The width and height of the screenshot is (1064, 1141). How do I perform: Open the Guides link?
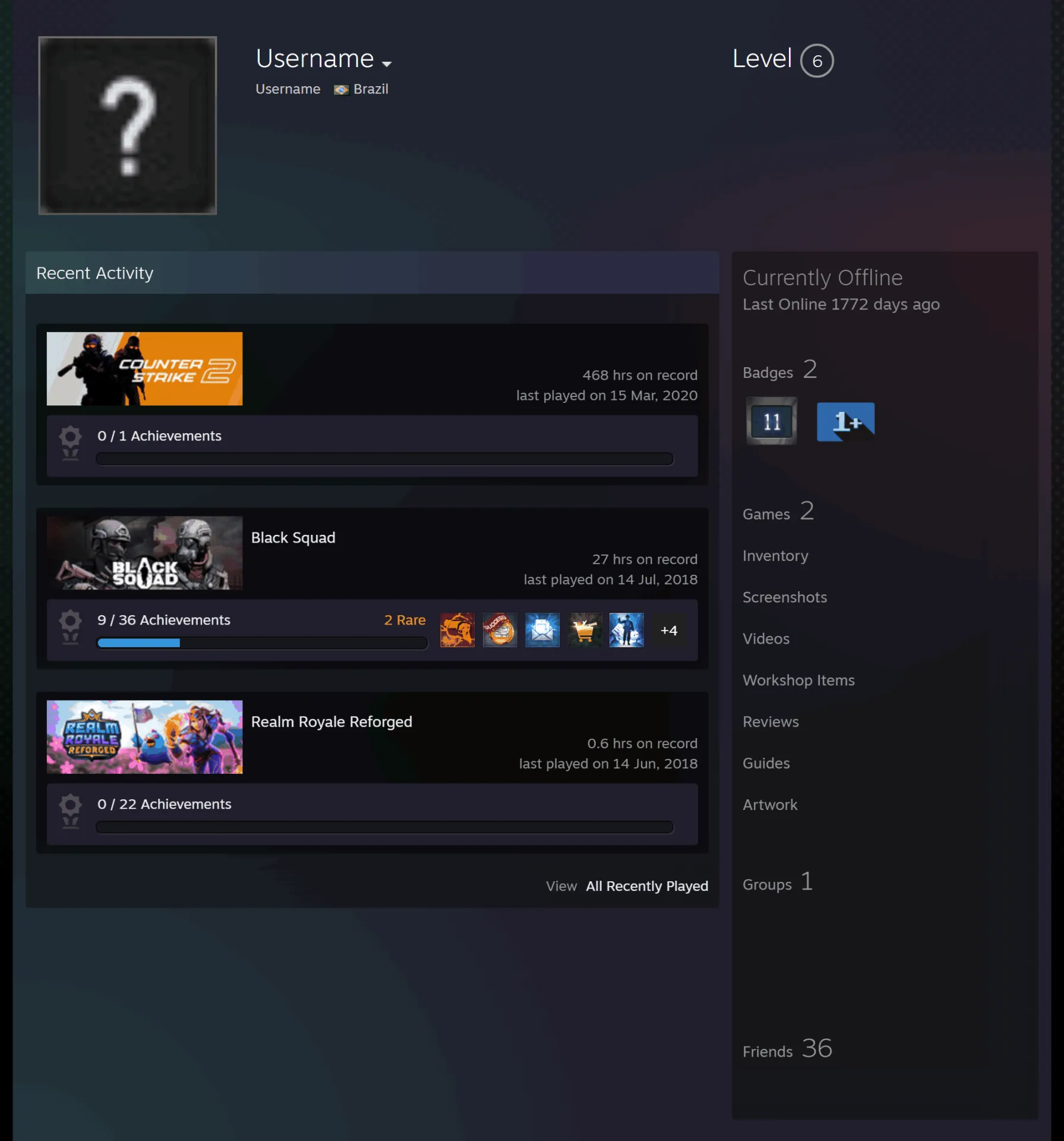tap(766, 764)
